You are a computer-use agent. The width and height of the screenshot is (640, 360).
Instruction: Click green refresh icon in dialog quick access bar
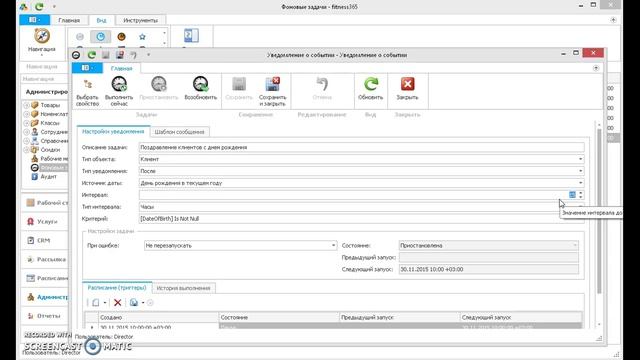point(91,55)
